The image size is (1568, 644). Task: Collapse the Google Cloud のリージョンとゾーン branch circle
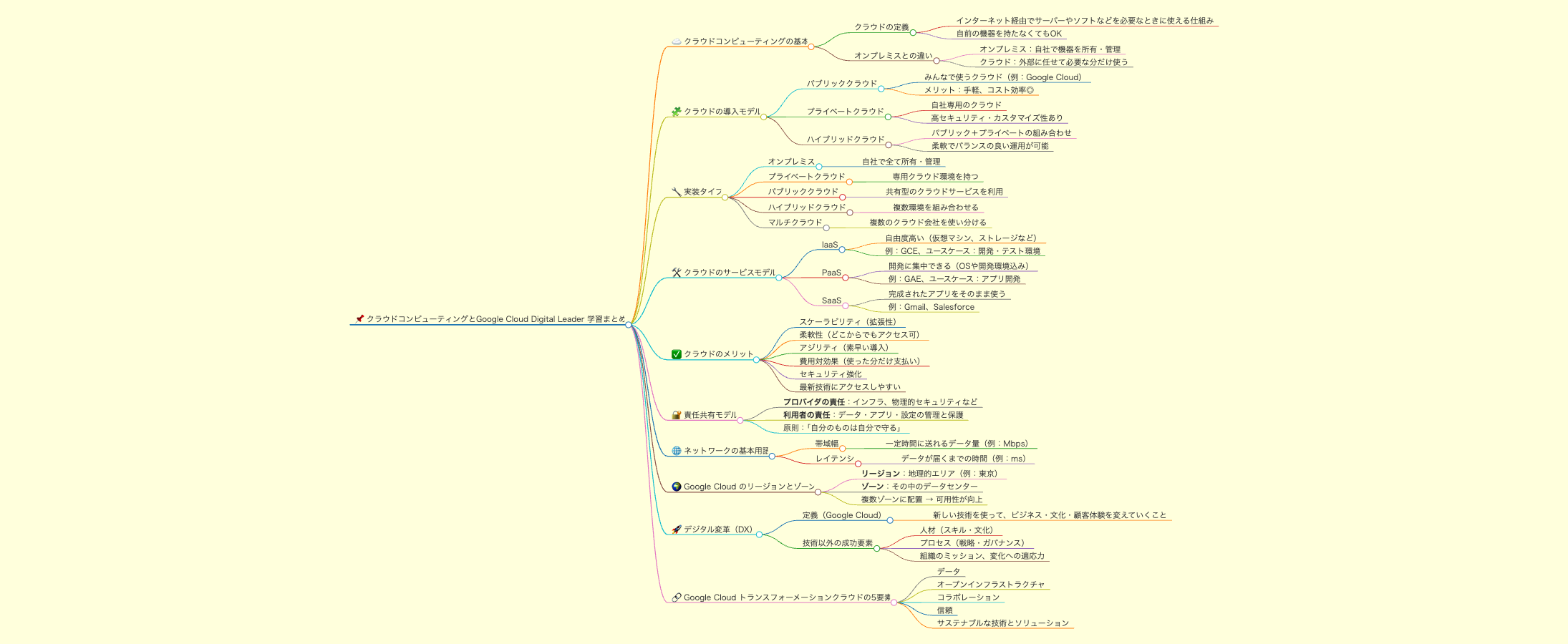point(818,492)
